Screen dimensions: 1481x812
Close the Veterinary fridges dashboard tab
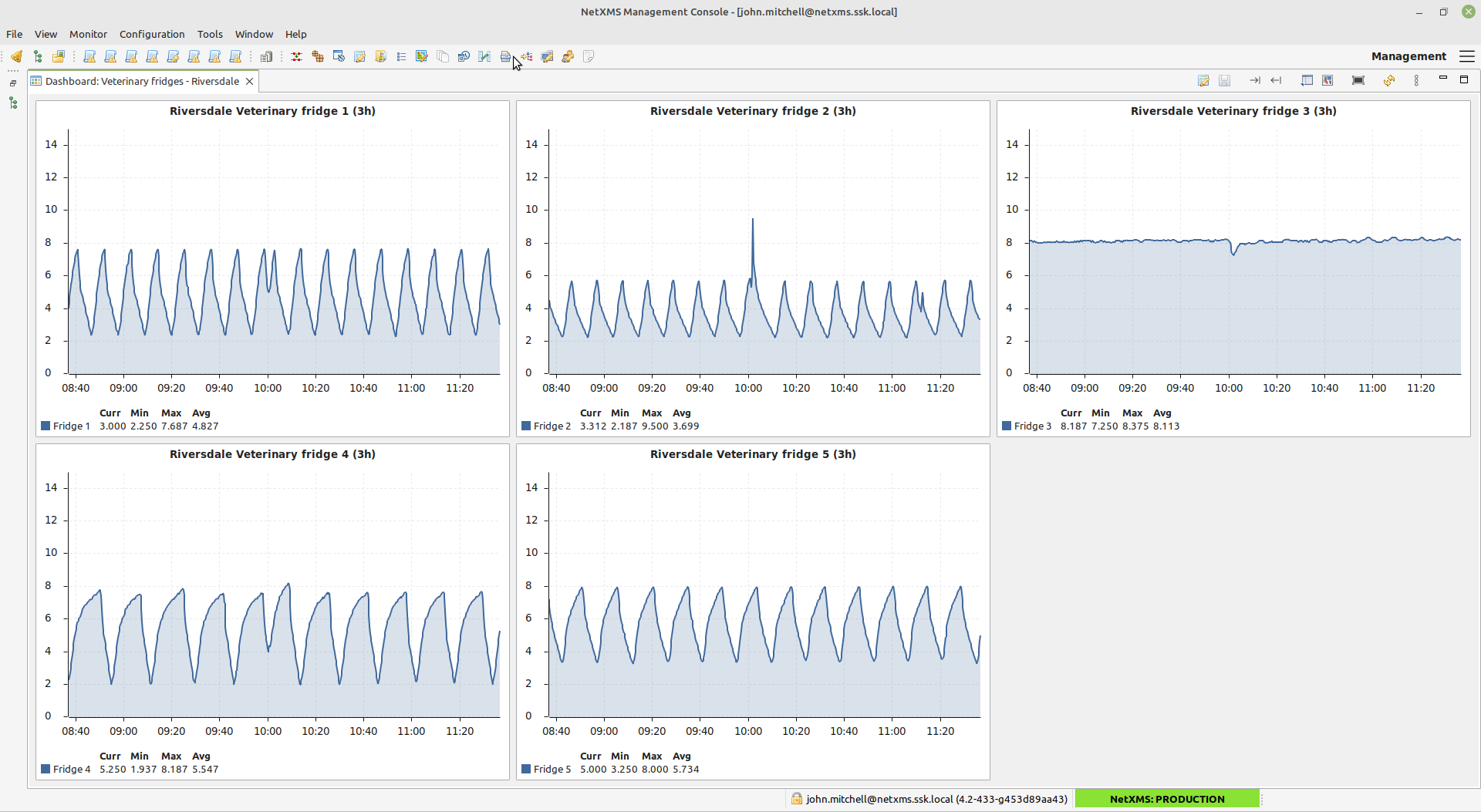(x=249, y=81)
